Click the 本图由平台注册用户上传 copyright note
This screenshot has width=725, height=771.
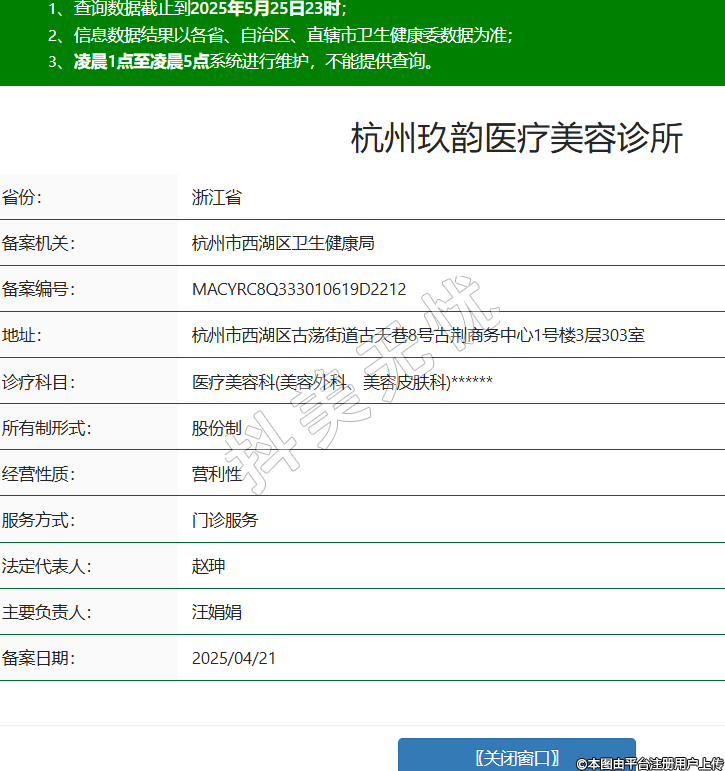[649, 763]
